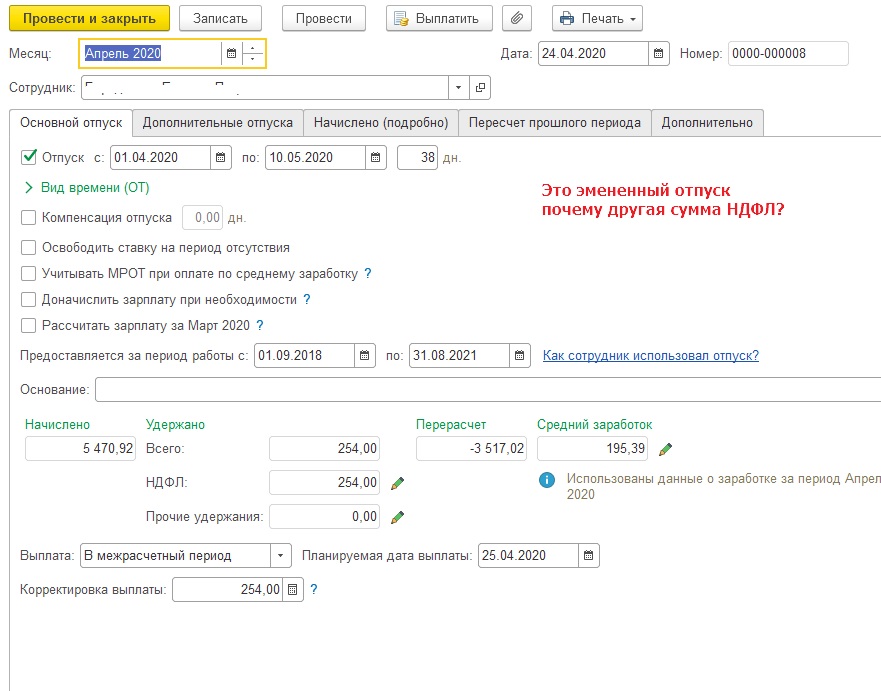Image resolution: width=881 pixels, height=691 pixels.
Task: Open calendar for document Дата field
Action: tap(659, 53)
